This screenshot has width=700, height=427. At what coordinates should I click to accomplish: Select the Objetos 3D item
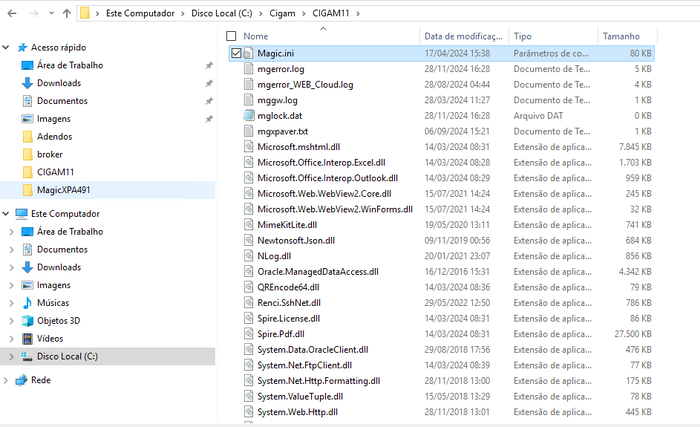[58, 321]
